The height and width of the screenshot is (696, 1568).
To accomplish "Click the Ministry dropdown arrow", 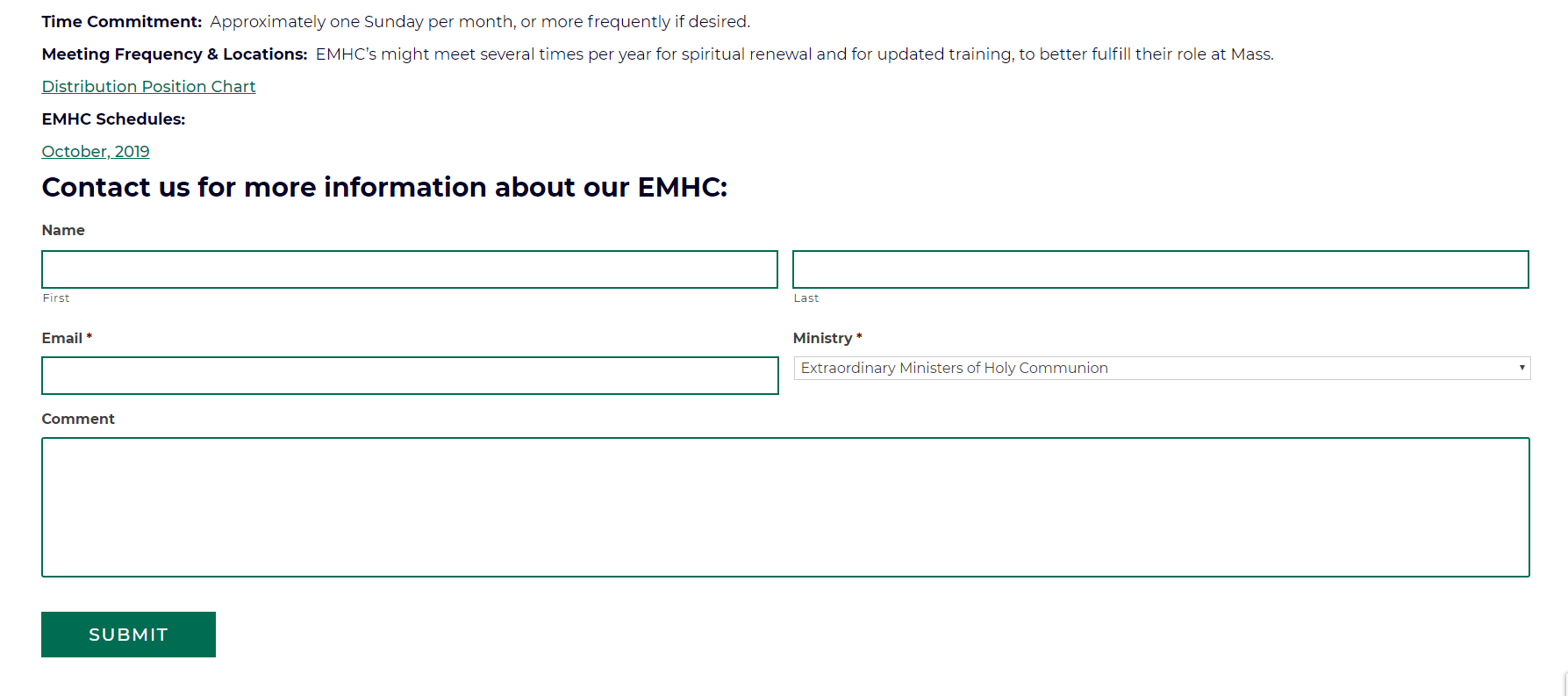I will coord(1521,369).
